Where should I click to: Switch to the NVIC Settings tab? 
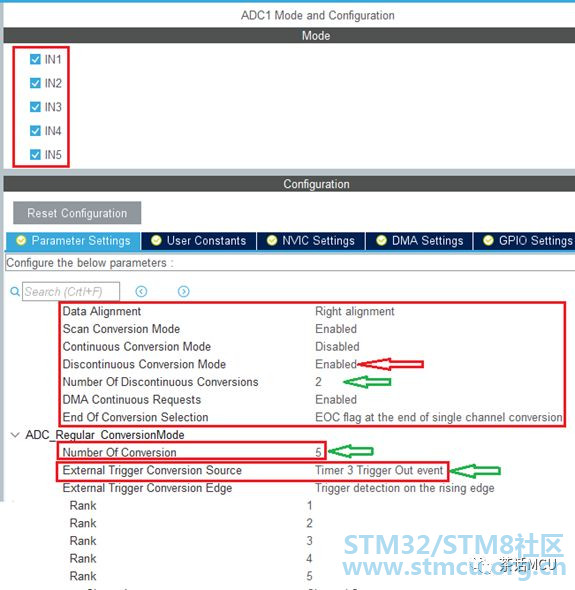coord(311,241)
